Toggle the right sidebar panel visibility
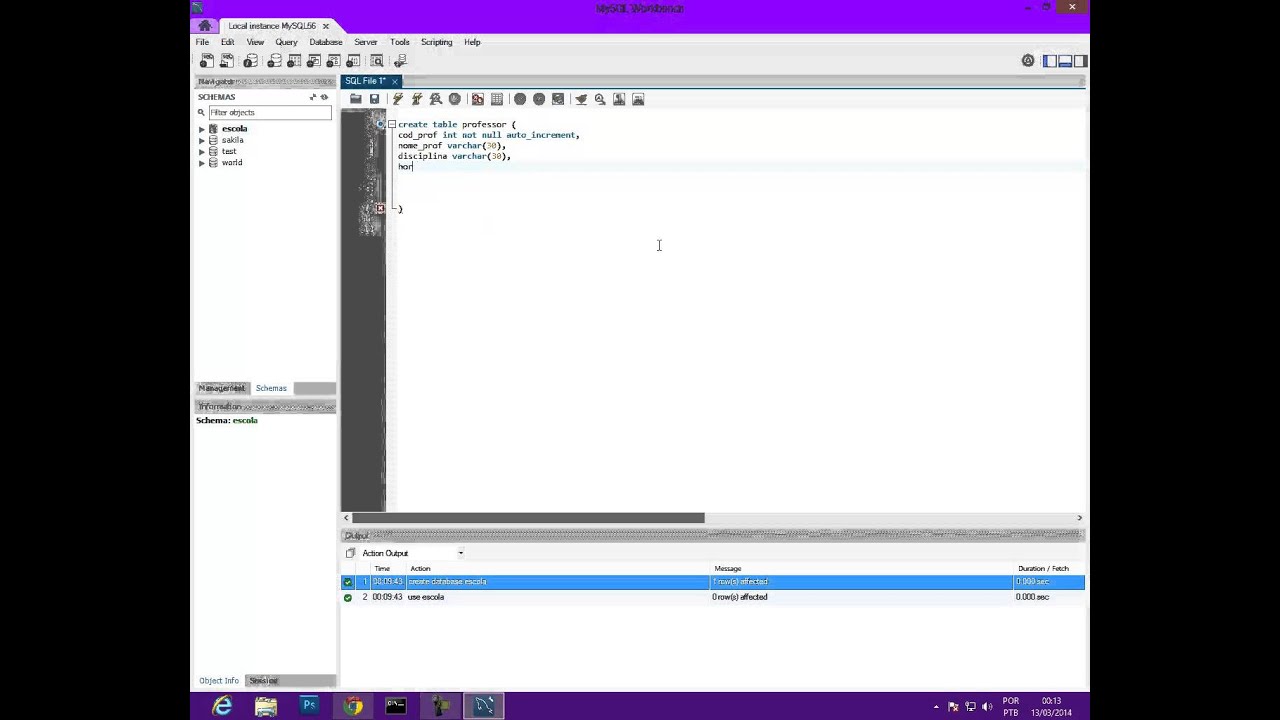The width and height of the screenshot is (1280, 720). click(x=1081, y=61)
